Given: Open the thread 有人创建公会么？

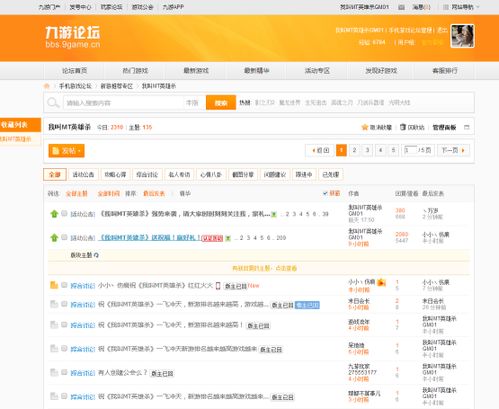Looking at the screenshot, I should tap(122, 373).
